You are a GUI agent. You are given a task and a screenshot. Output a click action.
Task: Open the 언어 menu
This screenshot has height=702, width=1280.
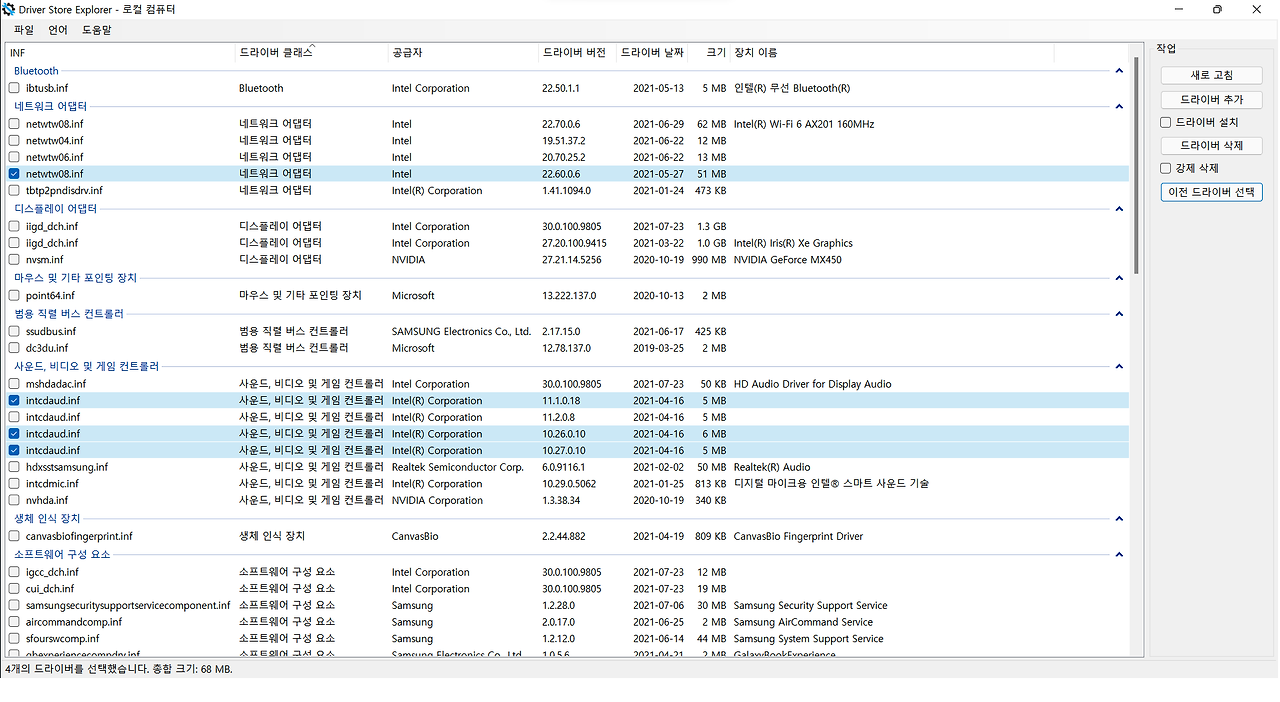(57, 29)
